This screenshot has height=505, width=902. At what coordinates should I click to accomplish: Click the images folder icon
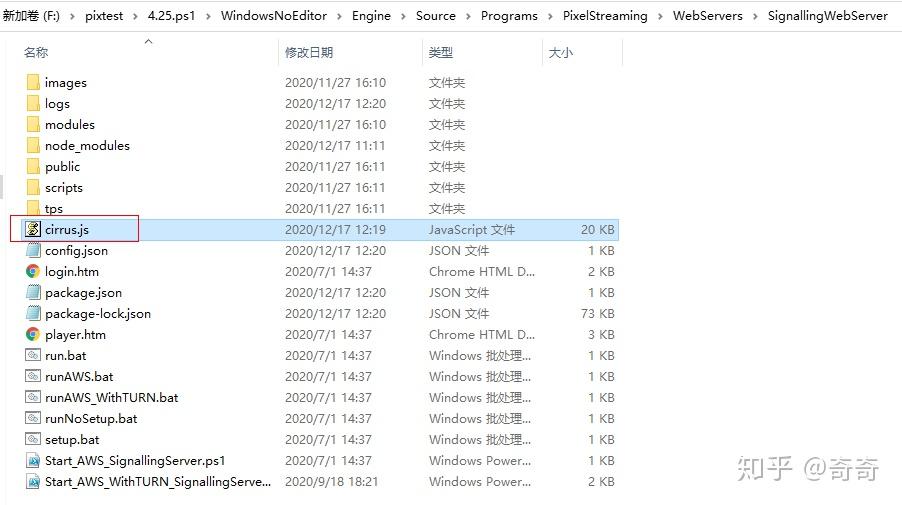[x=33, y=82]
